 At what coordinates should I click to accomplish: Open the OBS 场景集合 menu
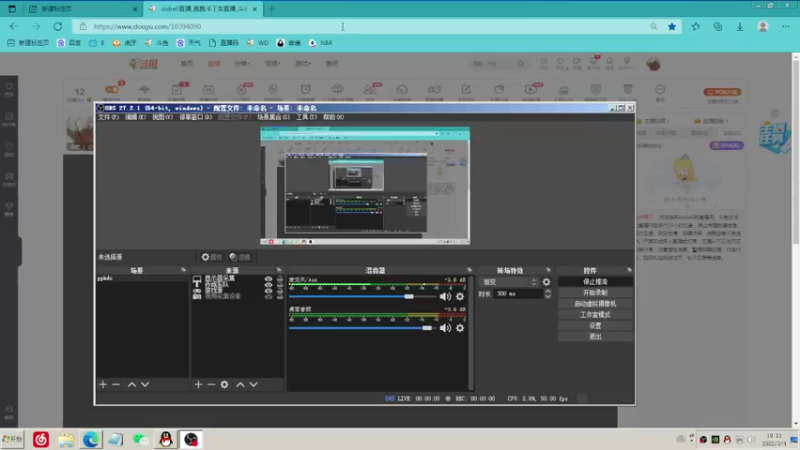tap(273, 117)
